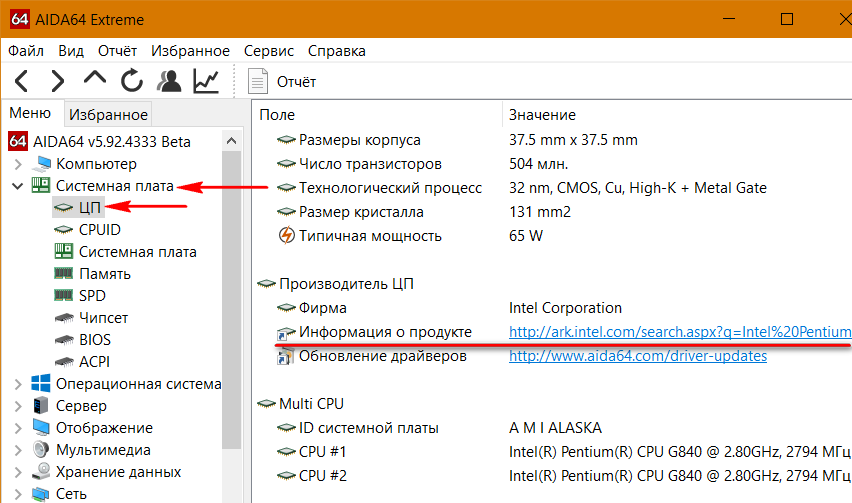Open the Файл menu
This screenshot has width=852, height=503.
click(26, 51)
